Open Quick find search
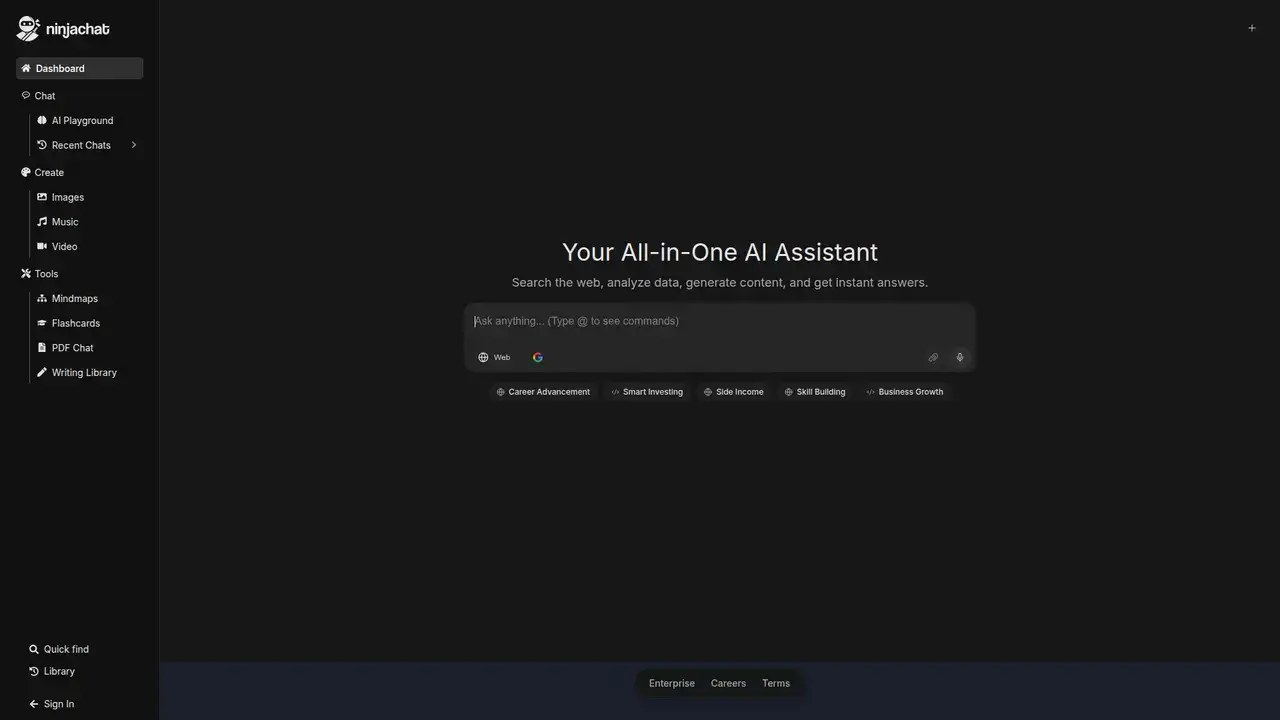 tap(65, 649)
